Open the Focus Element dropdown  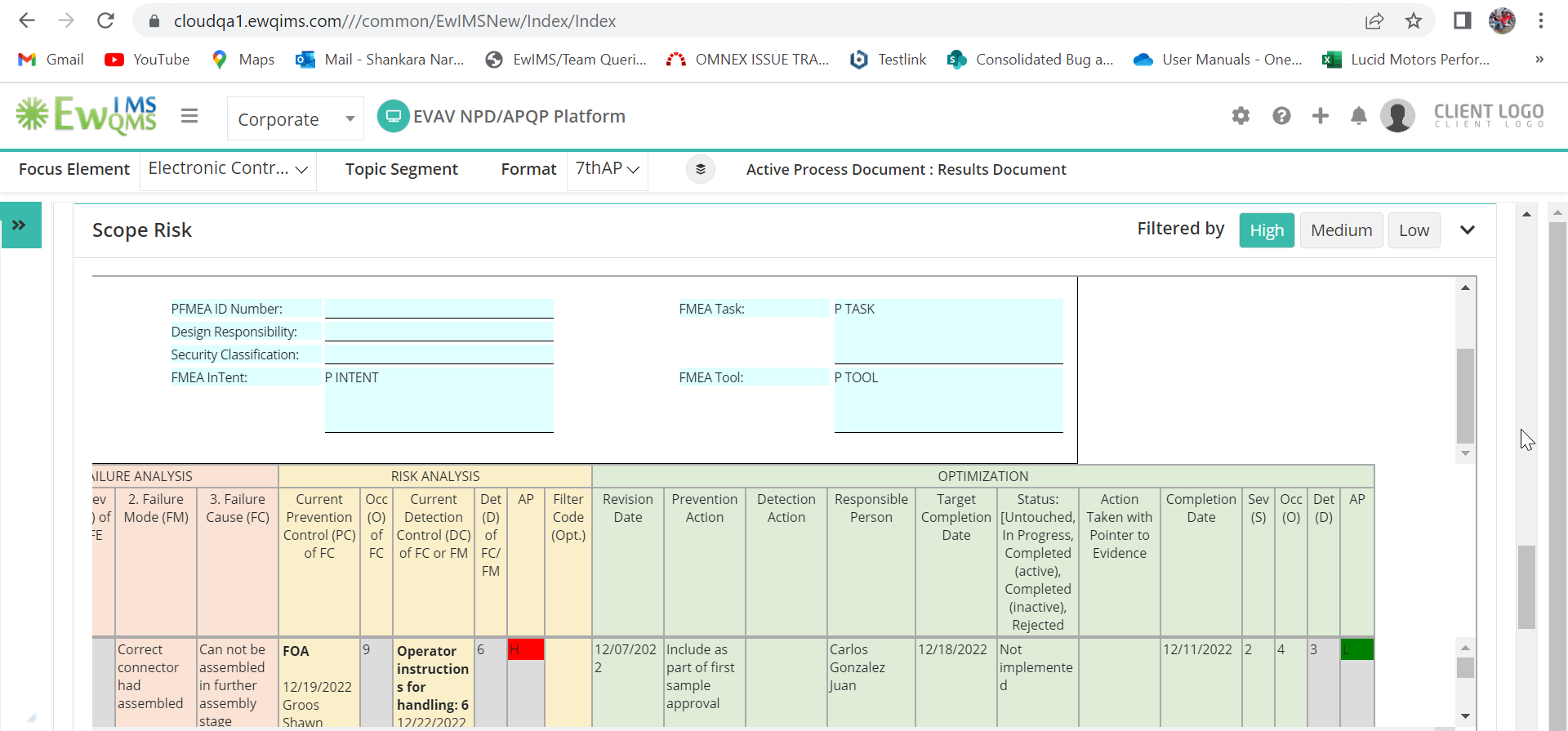click(228, 170)
